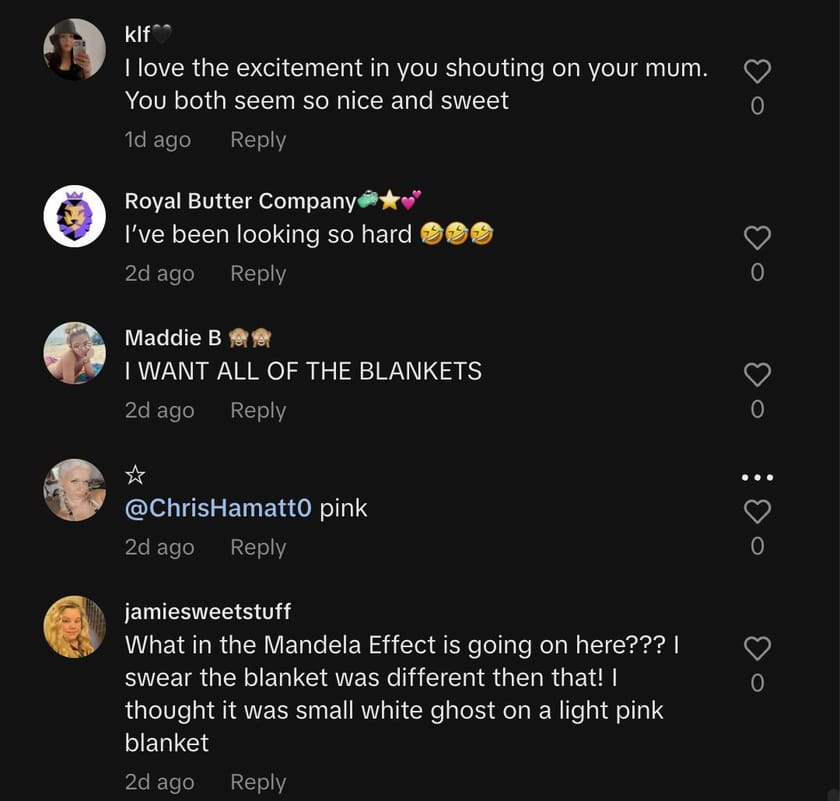
Task: Reply to Maddie B's blanket comment
Action: tap(257, 410)
